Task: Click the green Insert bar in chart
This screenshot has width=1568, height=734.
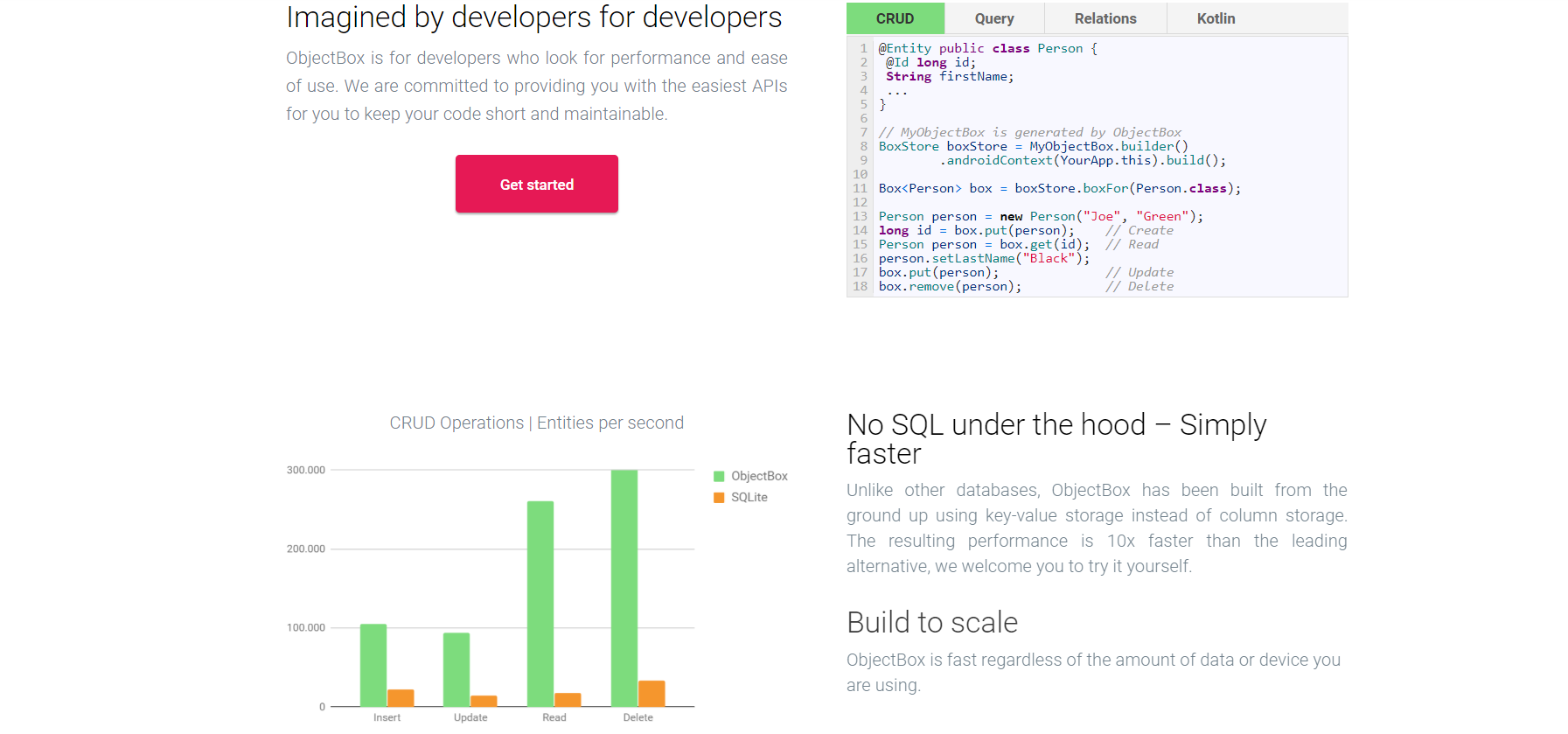Action: pyautogui.click(x=373, y=665)
